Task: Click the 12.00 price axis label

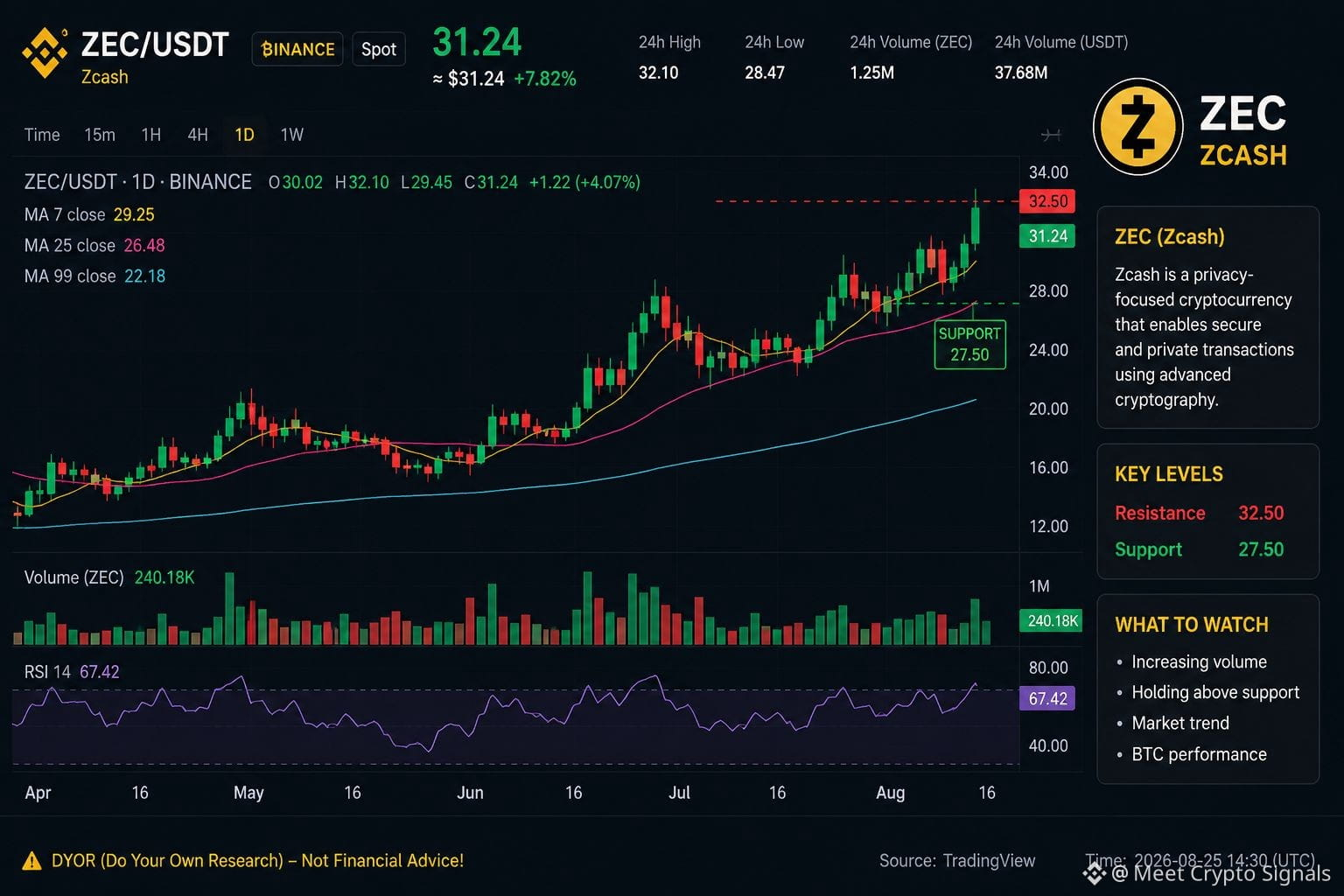Action: coord(1048,526)
